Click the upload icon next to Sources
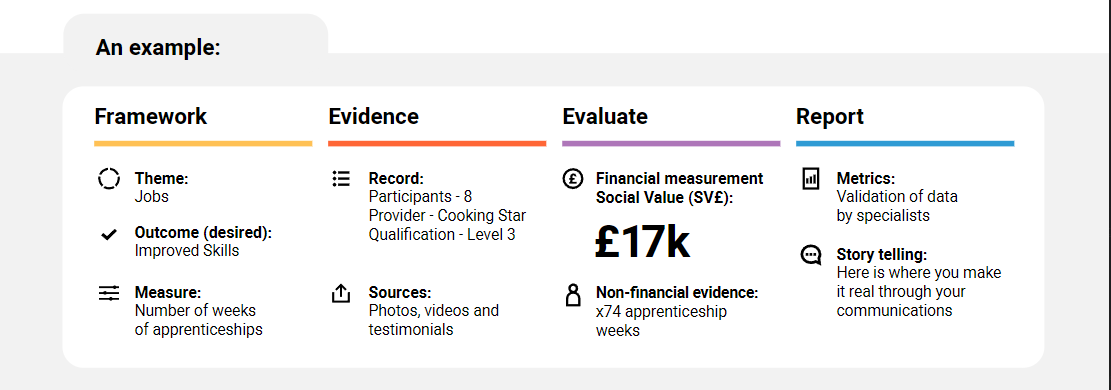Image resolution: width=1111 pixels, height=390 pixels. pos(341,293)
